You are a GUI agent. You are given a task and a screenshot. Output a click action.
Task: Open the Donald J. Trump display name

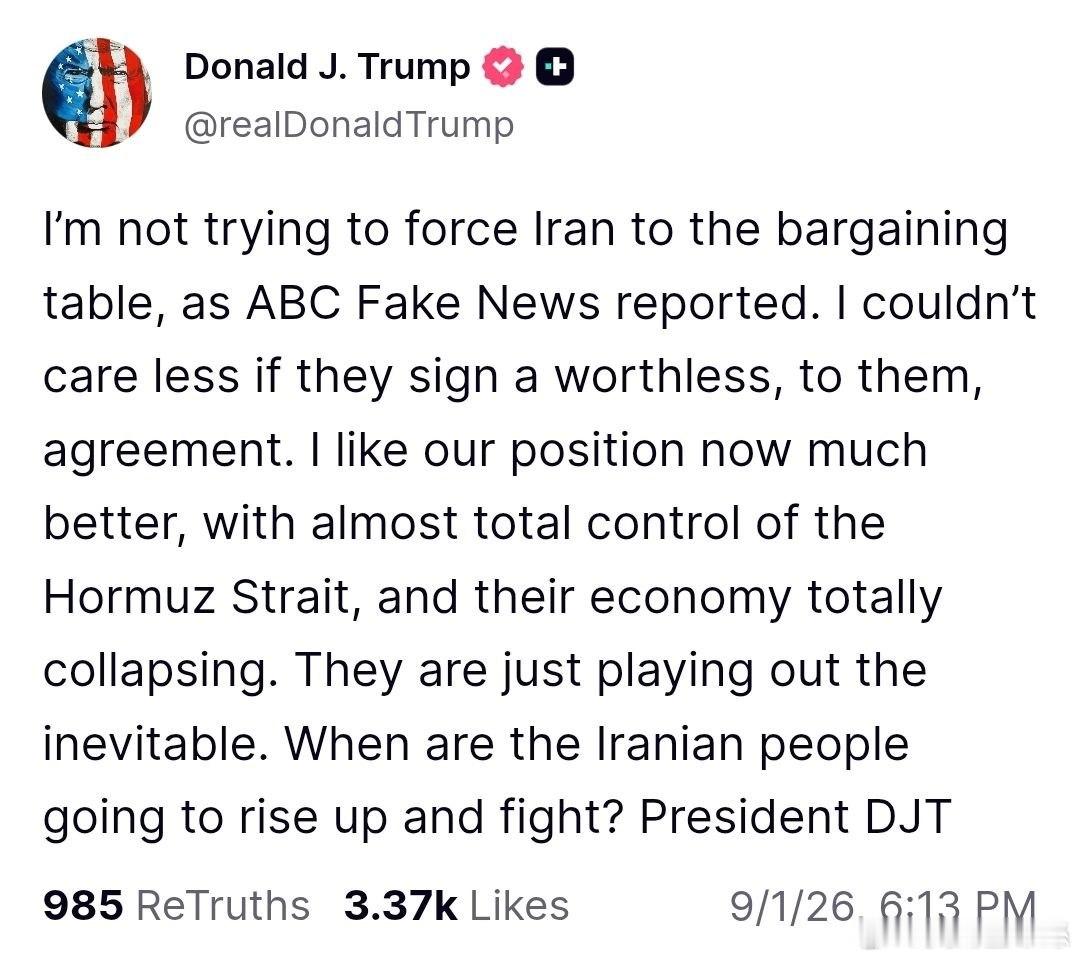[x=327, y=67]
